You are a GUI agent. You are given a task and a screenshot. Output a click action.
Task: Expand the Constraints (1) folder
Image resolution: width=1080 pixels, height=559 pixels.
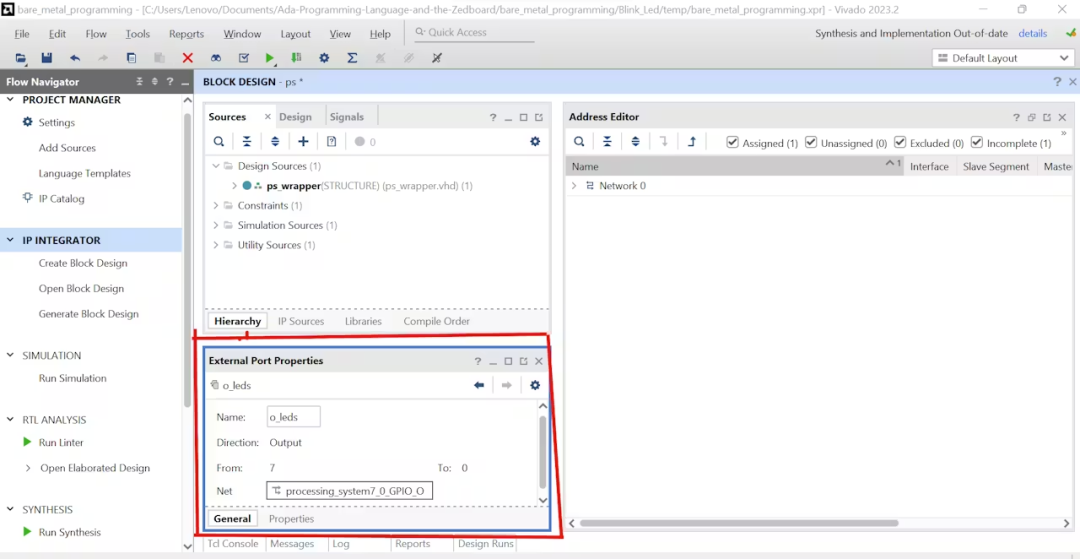pyautogui.click(x=216, y=206)
